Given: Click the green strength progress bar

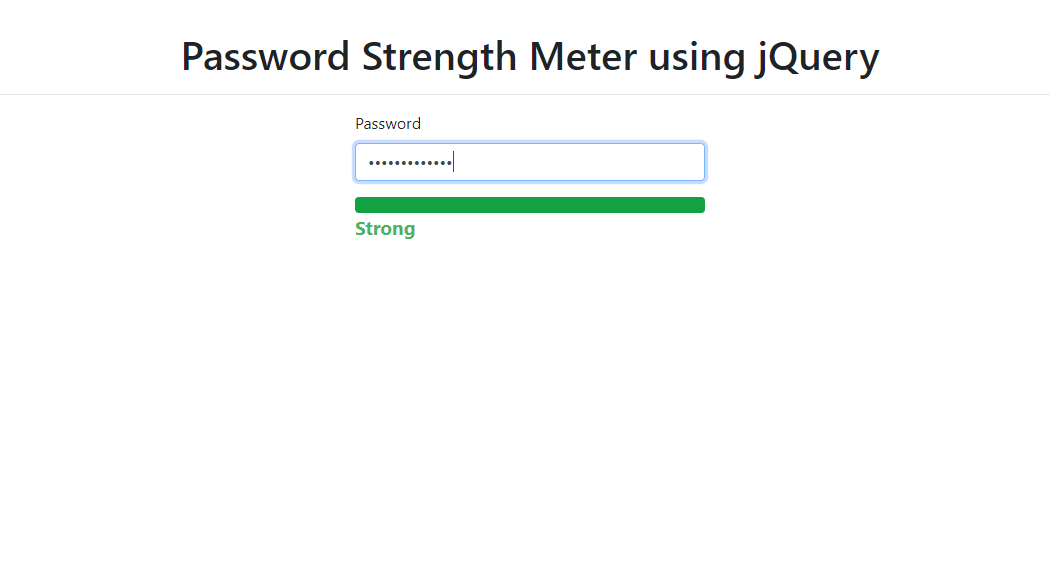Looking at the screenshot, I should [x=530, y=205].
